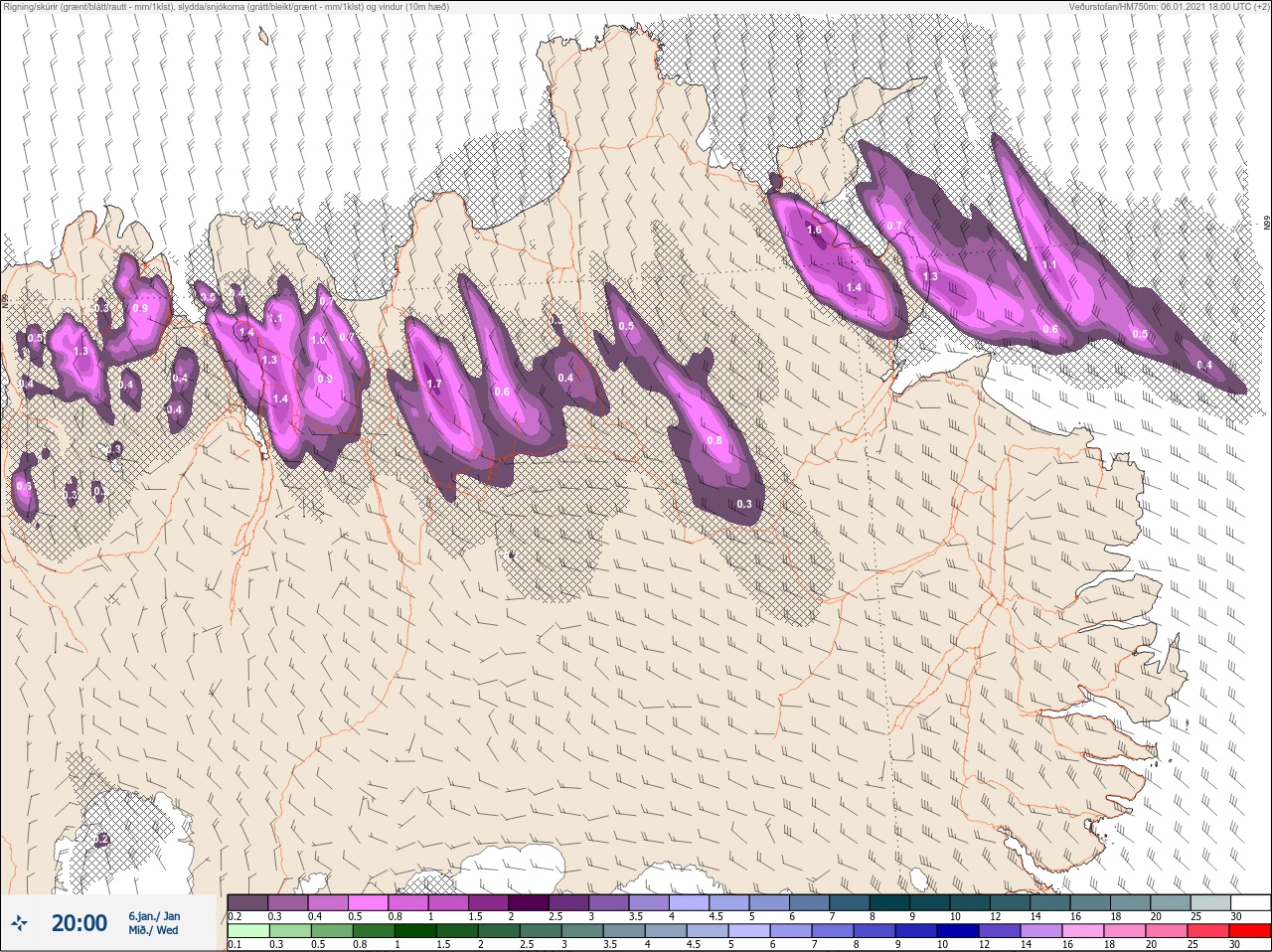The image size is (1272, 952).
Task: Click the weekday label 'Mið./ Wed'
Action: (x=153, y=930)
